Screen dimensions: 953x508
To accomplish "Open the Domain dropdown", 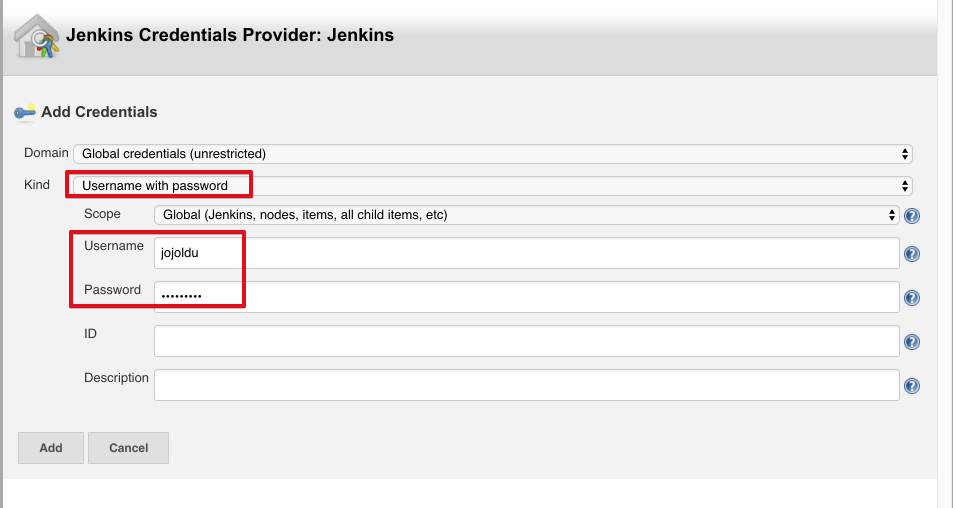I will point(493,154).
